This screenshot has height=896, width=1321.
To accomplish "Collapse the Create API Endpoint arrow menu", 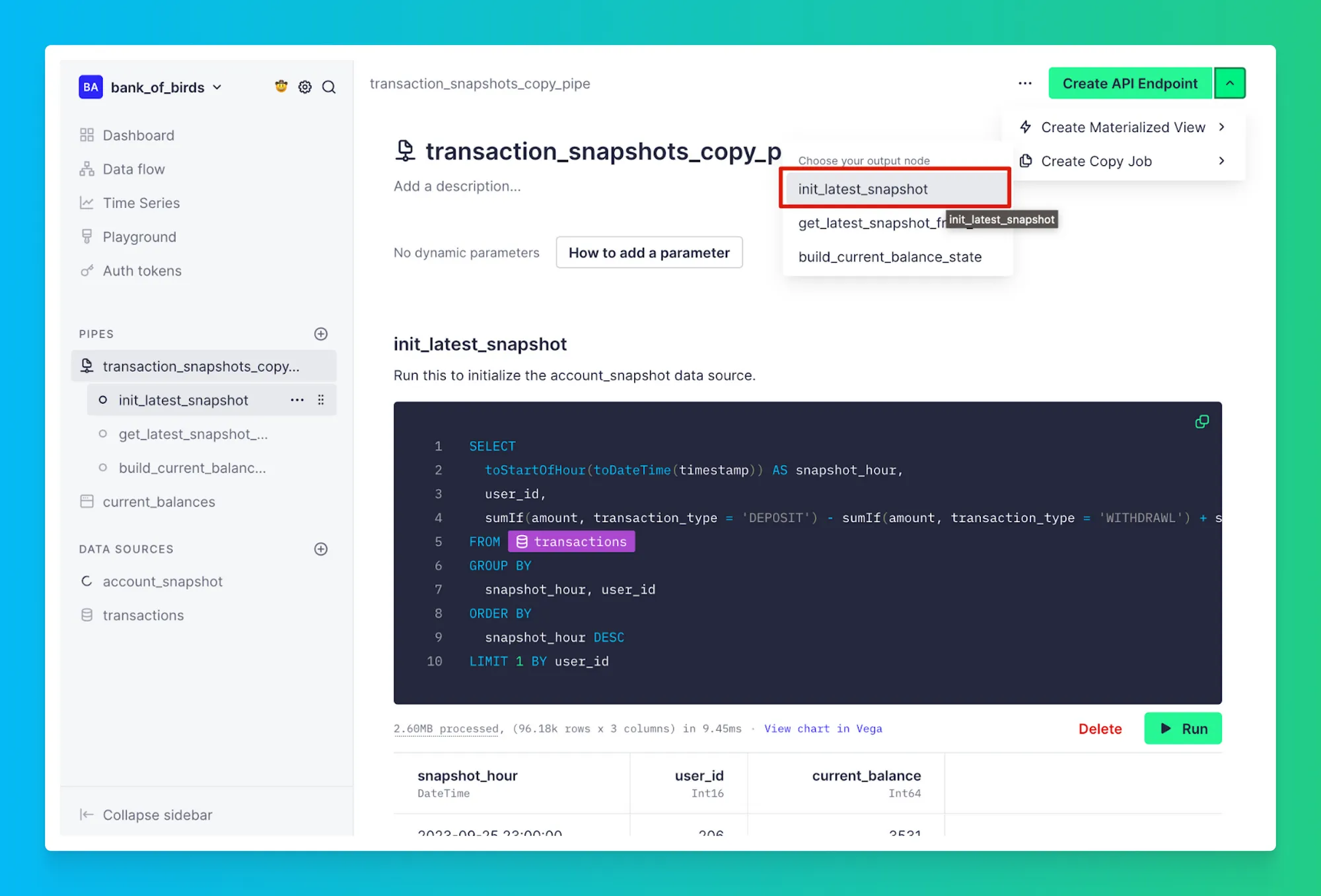I will click(x=1230, y=84).
